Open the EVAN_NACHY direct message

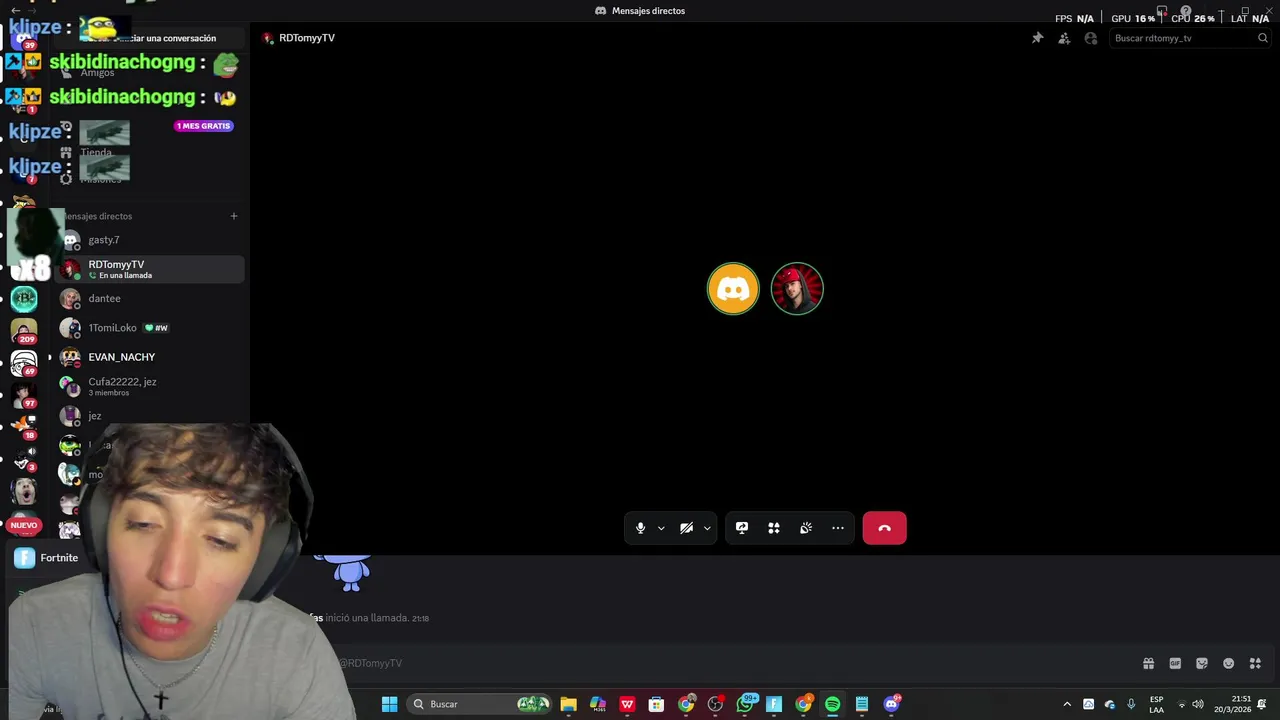(150, 357)
